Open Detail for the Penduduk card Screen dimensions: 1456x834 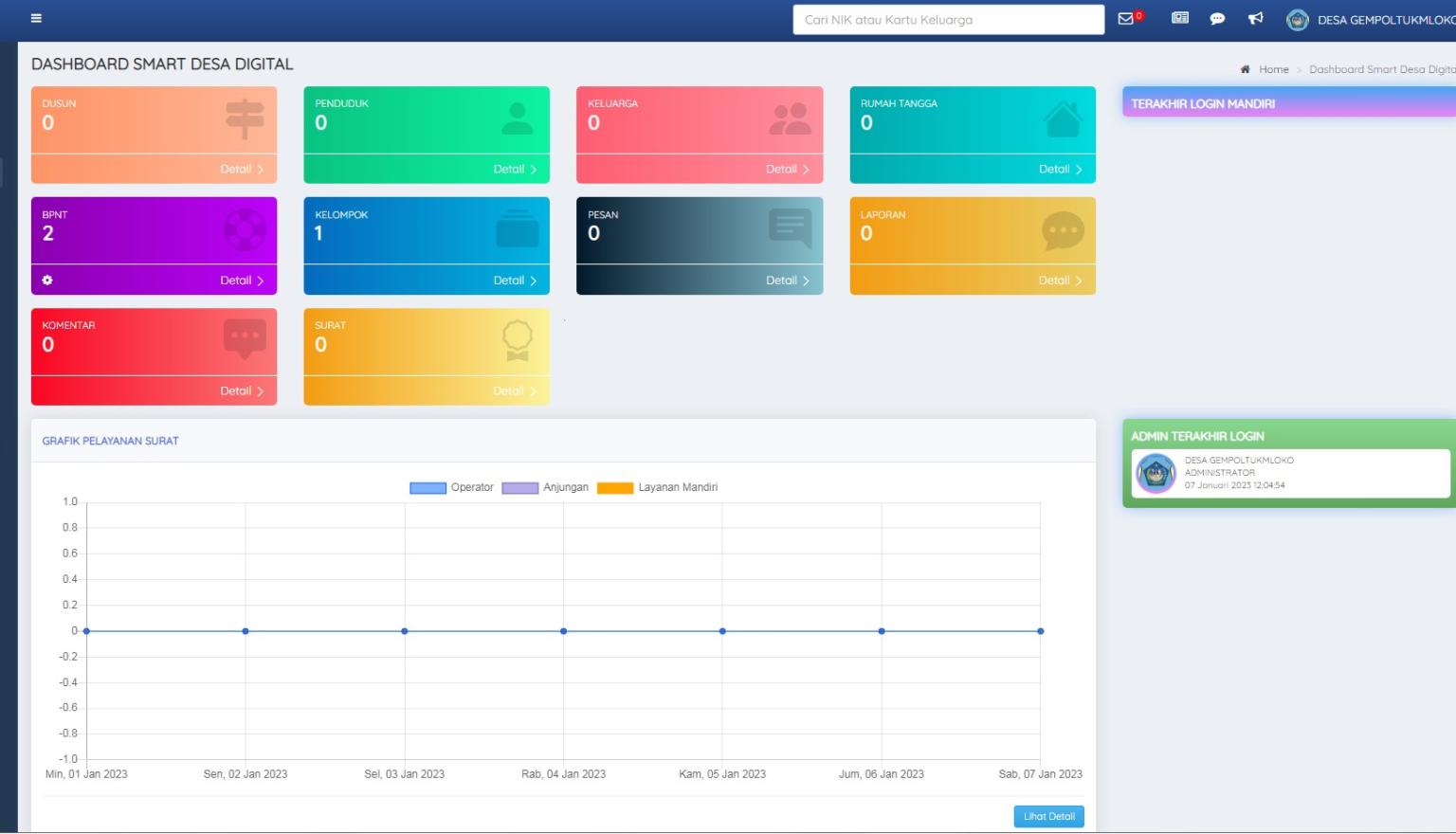[x=515, y=170]
